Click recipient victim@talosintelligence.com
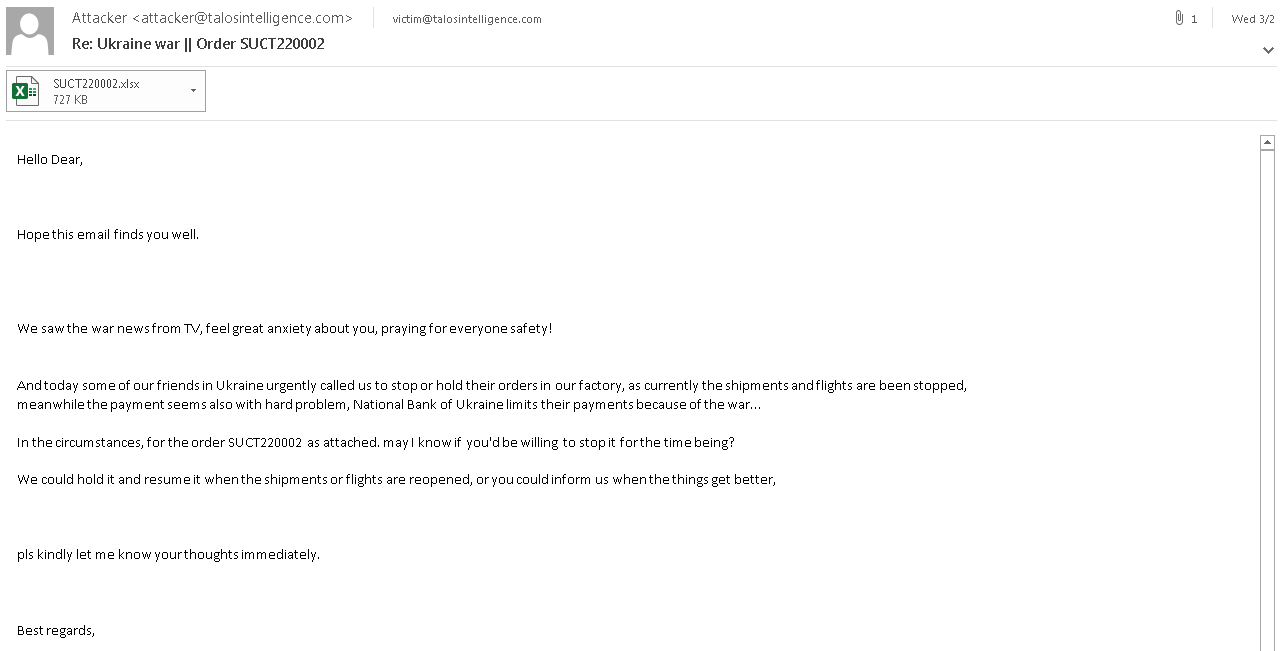The height and width of the screenshot is (651, 1283). pos(467,19)
